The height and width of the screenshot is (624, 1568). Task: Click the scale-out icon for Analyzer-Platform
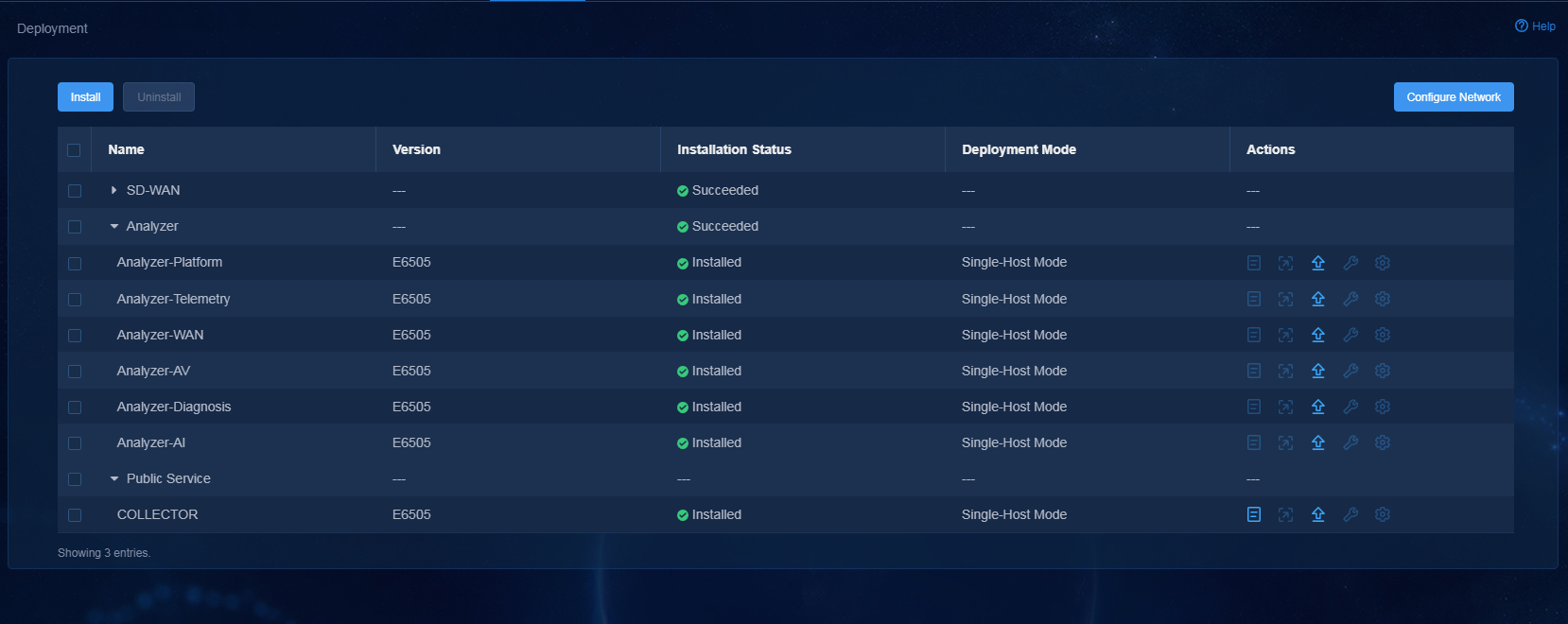1285,263
